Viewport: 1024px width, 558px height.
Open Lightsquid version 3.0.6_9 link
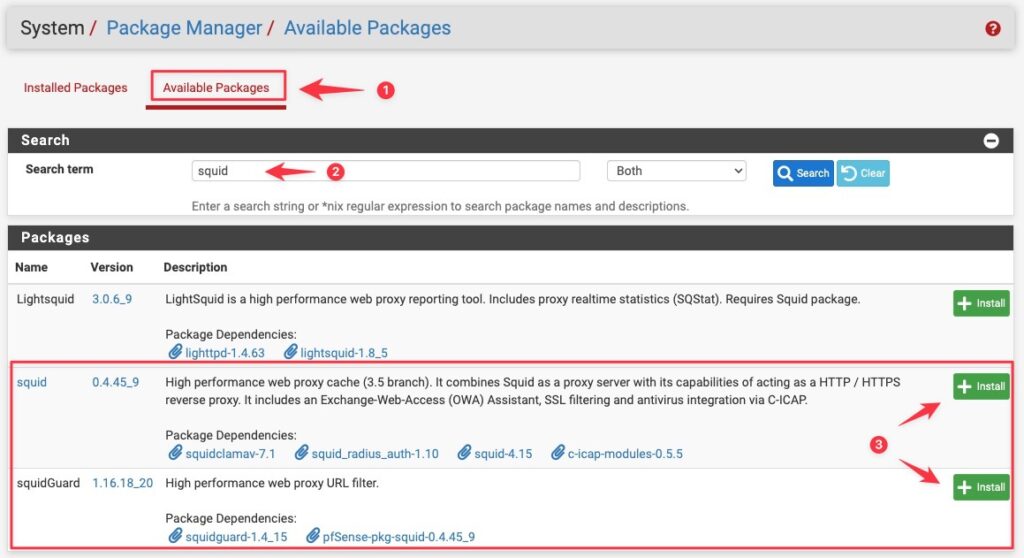pyautogui.click(x=112, y=299)
